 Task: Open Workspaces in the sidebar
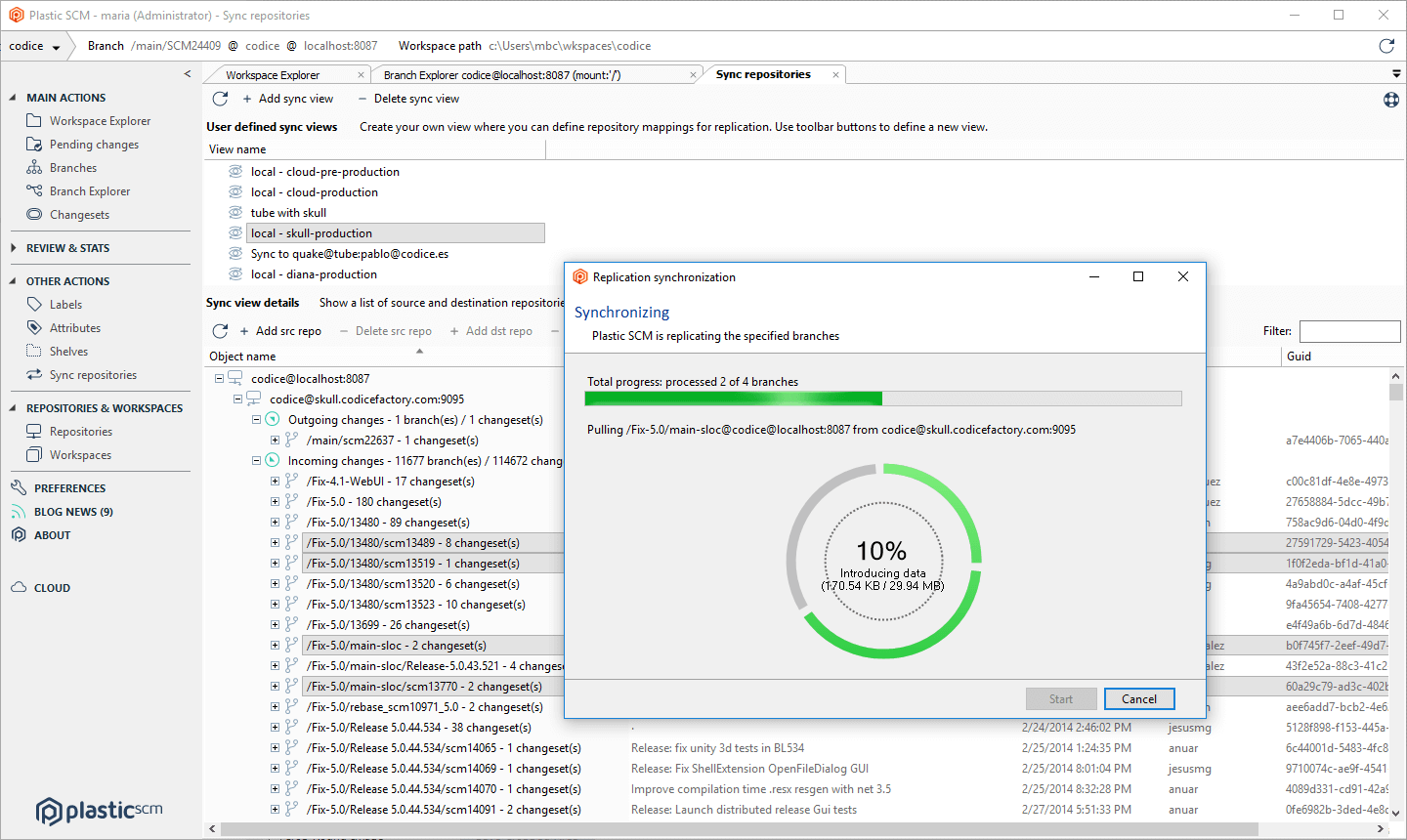pos(80,455)
